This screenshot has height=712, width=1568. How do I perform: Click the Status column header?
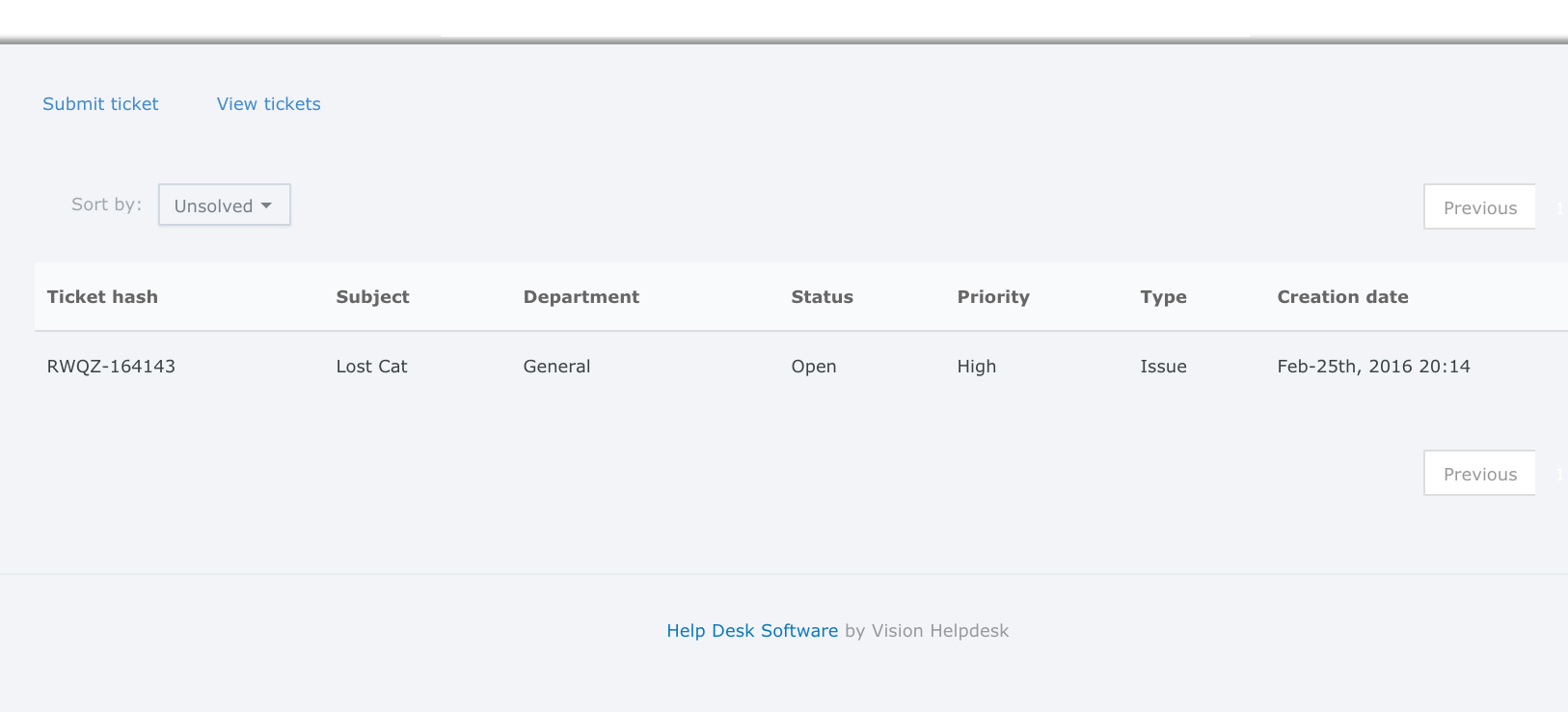822,297
